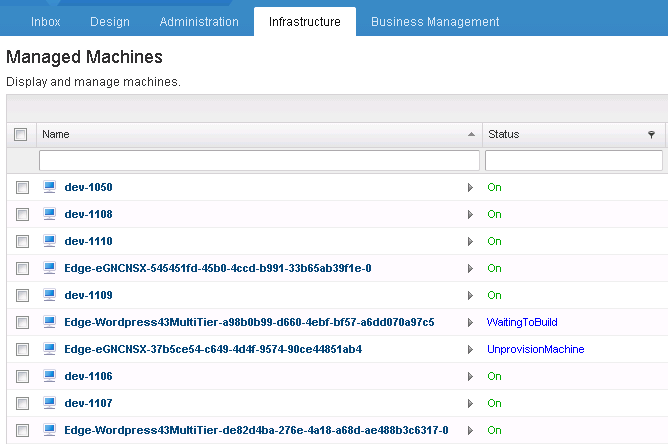Toggle the select-all checkbox in table header

click(x=20, y=134)
